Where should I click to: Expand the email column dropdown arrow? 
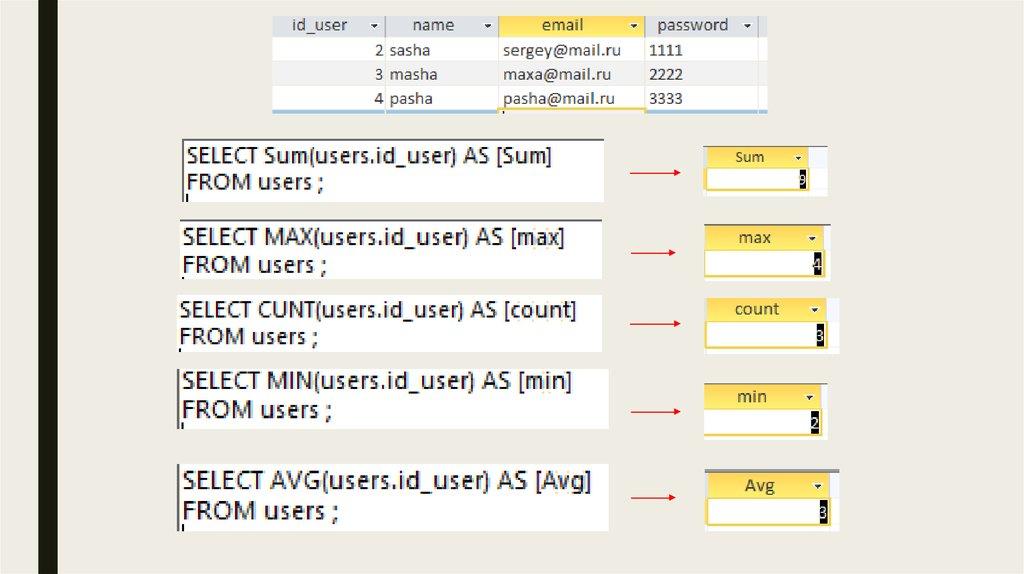[634, 26]
